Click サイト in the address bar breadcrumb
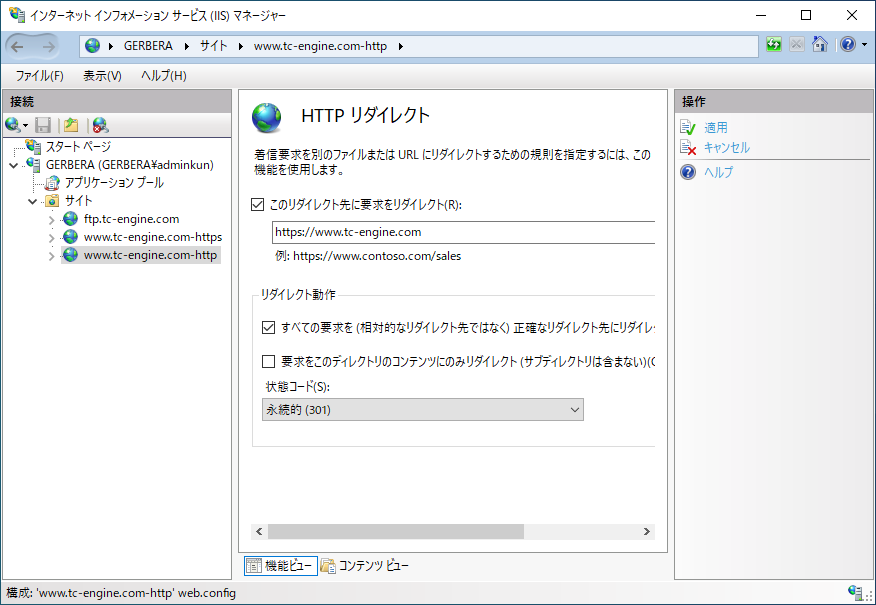The image size is (876, 605). pos(213,46)
